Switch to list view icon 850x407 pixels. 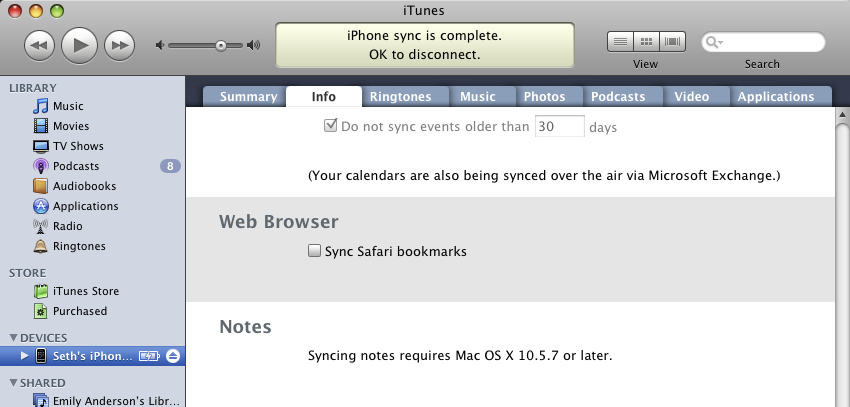point(621,42)
